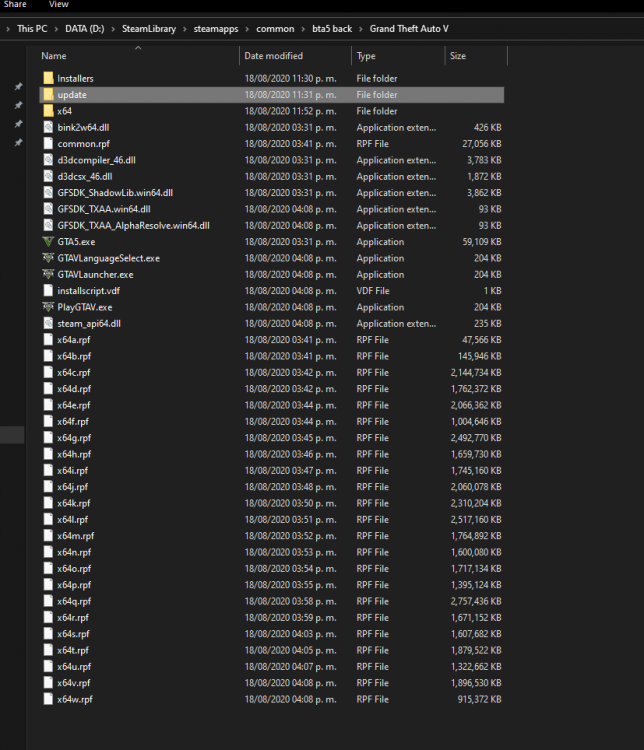Go to DATA (D:) in breadcrumb
Image resolution: width=644 pixels, height=750 pixels.
coord(85,29)
